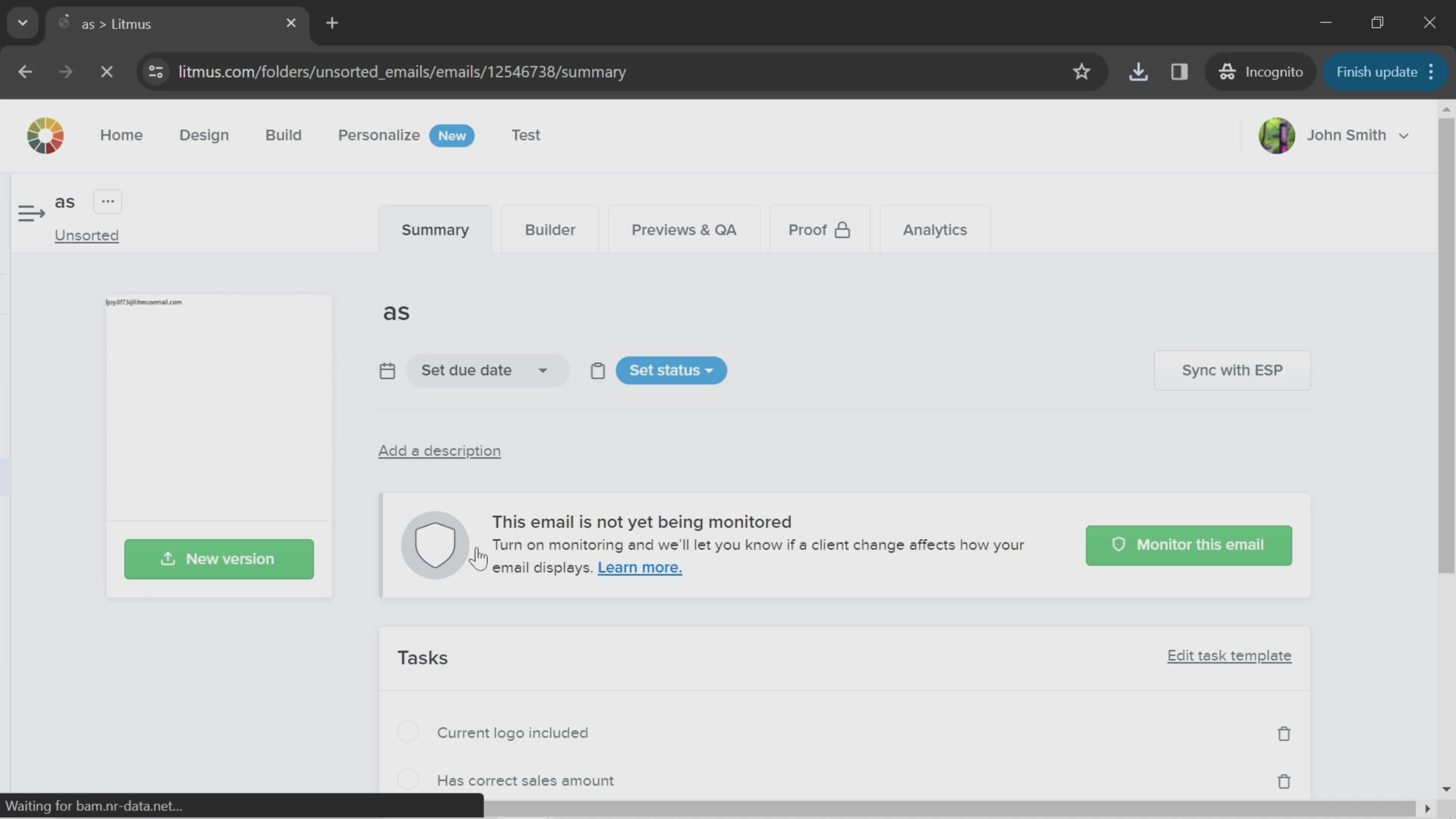The height and width of the screenshot is (819, 1456).
Task: Click Learn more link about email monitoring
Action: pyautogui.click(x=639, y=567)
